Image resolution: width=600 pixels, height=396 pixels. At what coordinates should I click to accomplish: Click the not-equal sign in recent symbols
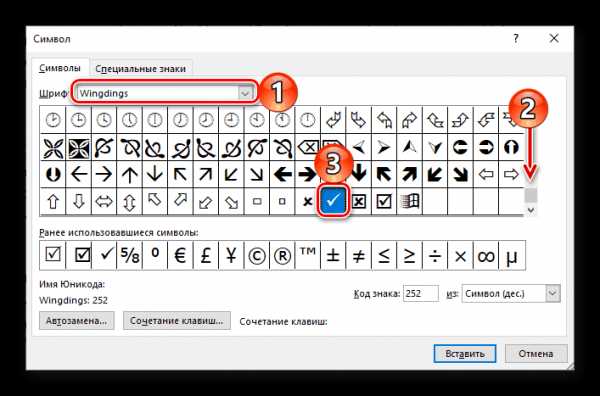[x=359, y=256]
